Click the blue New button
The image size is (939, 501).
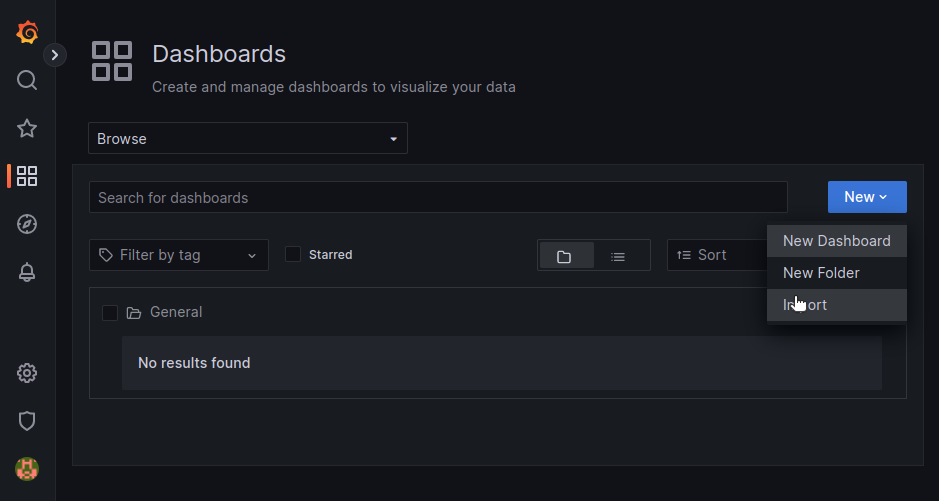coord(867,197)
